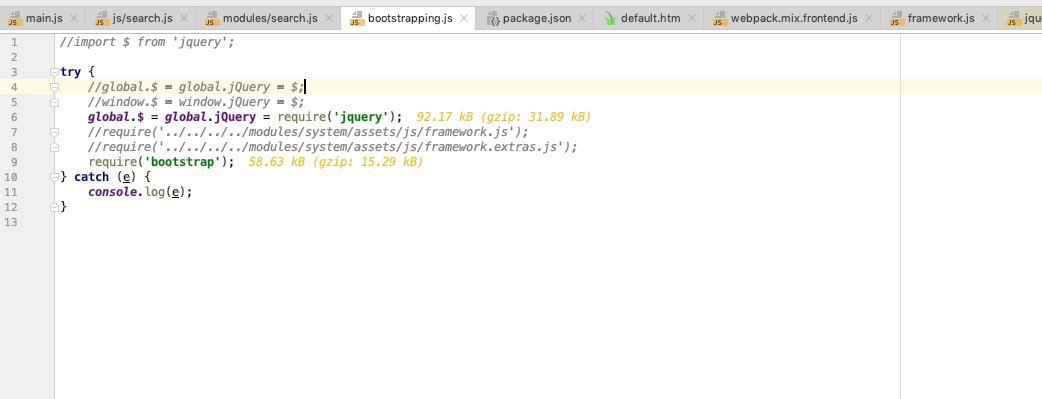
Task: Click the commented import line for jquery
Action: pyautogui.click(x=148, y=42)
